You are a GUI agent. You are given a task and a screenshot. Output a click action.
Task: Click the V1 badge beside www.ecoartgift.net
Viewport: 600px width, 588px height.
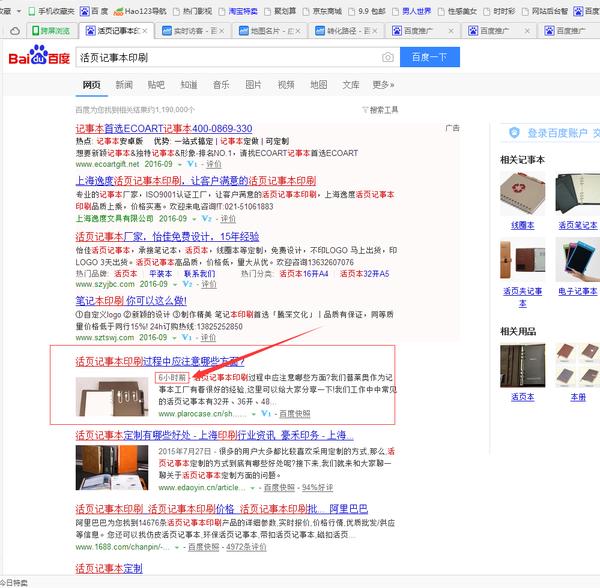pyautogui.click(x=192, y=165)
